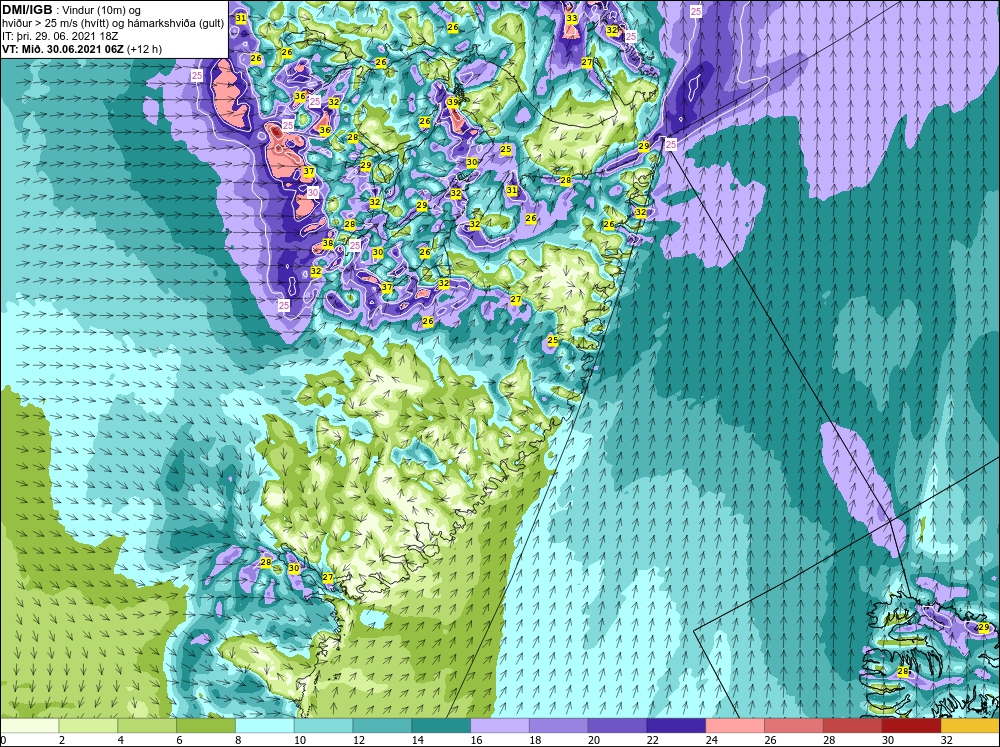The image size is (1000, 747).
Task: Click the yellow max gust label 38
Action: tap(328, 243)
